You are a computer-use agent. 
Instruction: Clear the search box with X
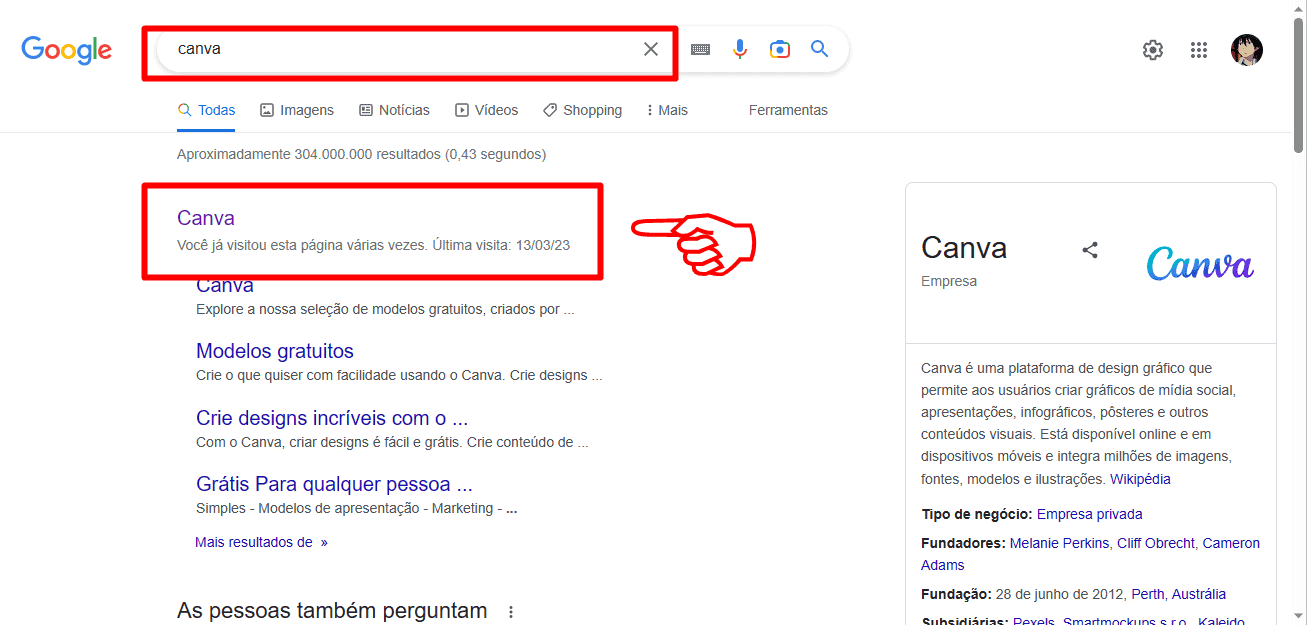click(x=651, y=49)
